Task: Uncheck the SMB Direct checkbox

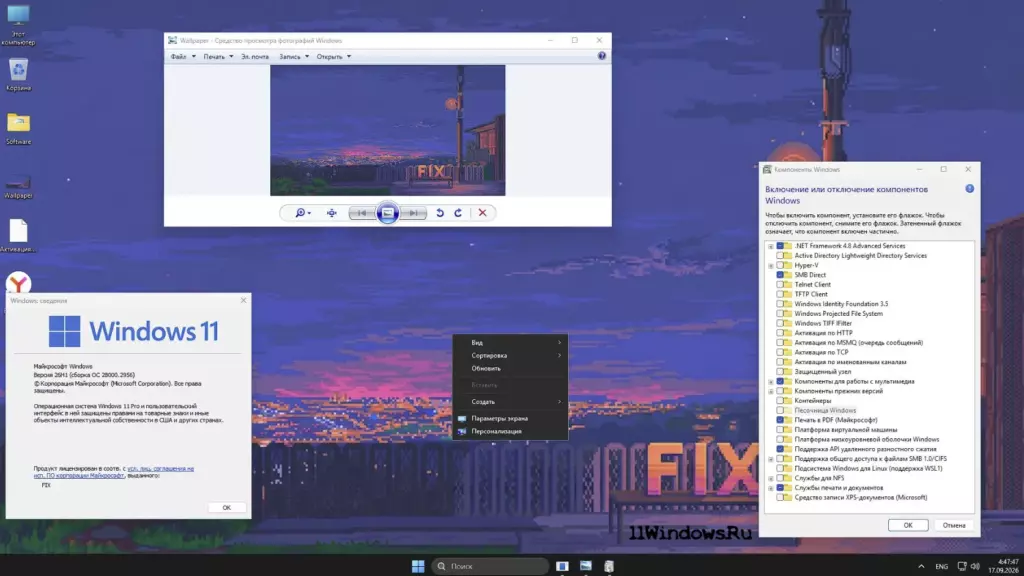Action: tap(780, 275)
